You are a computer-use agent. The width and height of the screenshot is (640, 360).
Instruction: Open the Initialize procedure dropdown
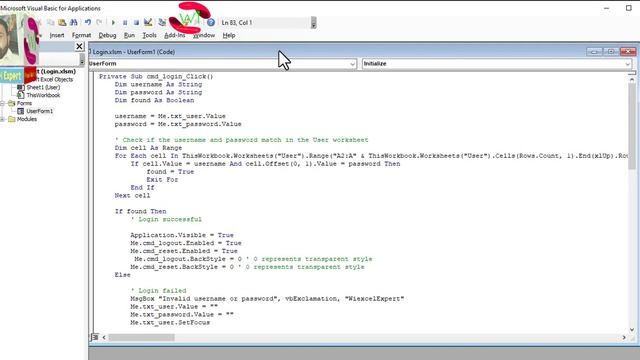tap(628, 64)
